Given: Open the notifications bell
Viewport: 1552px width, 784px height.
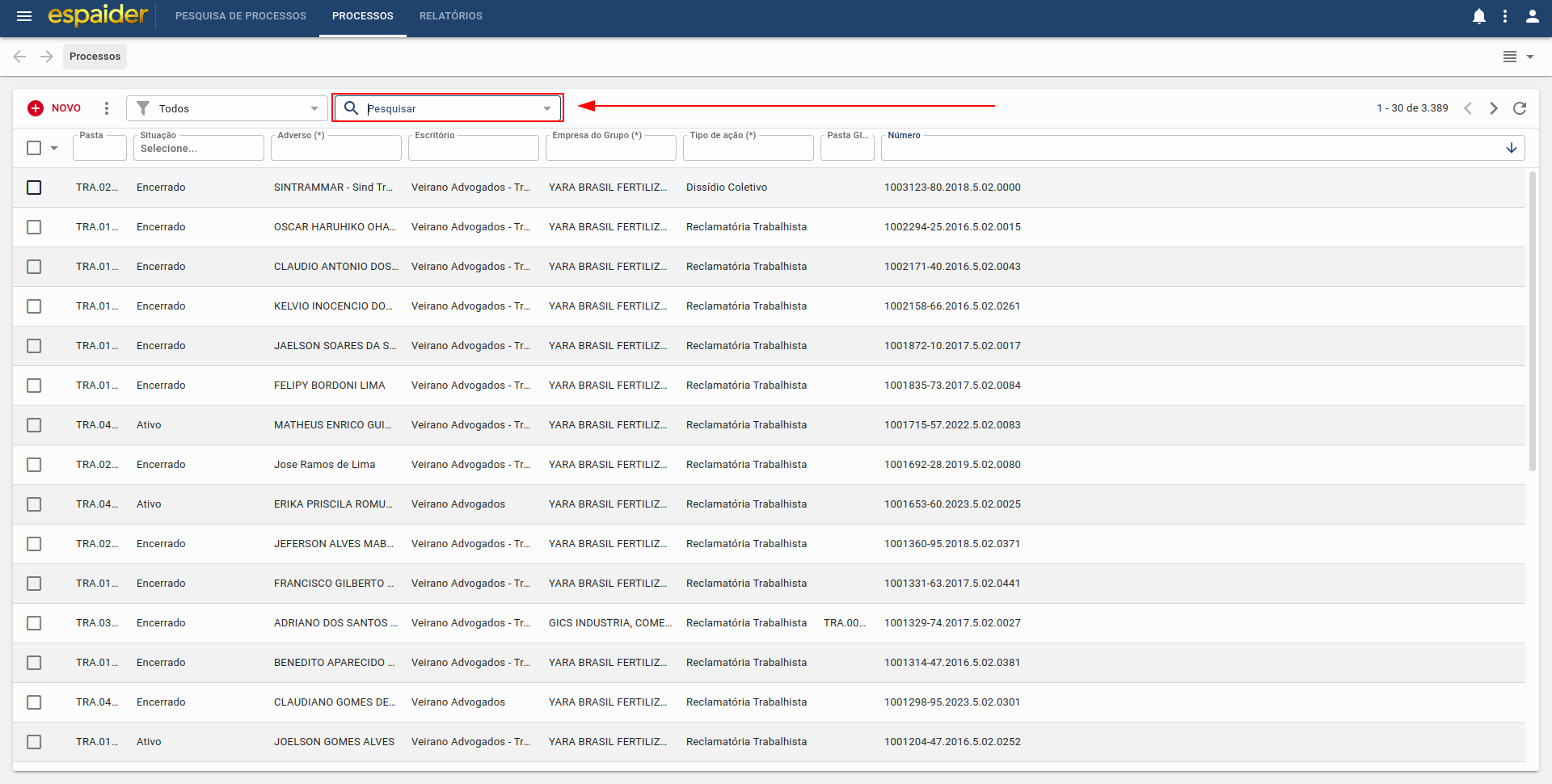Looking at the screenshot, I should coord(1479,16).
